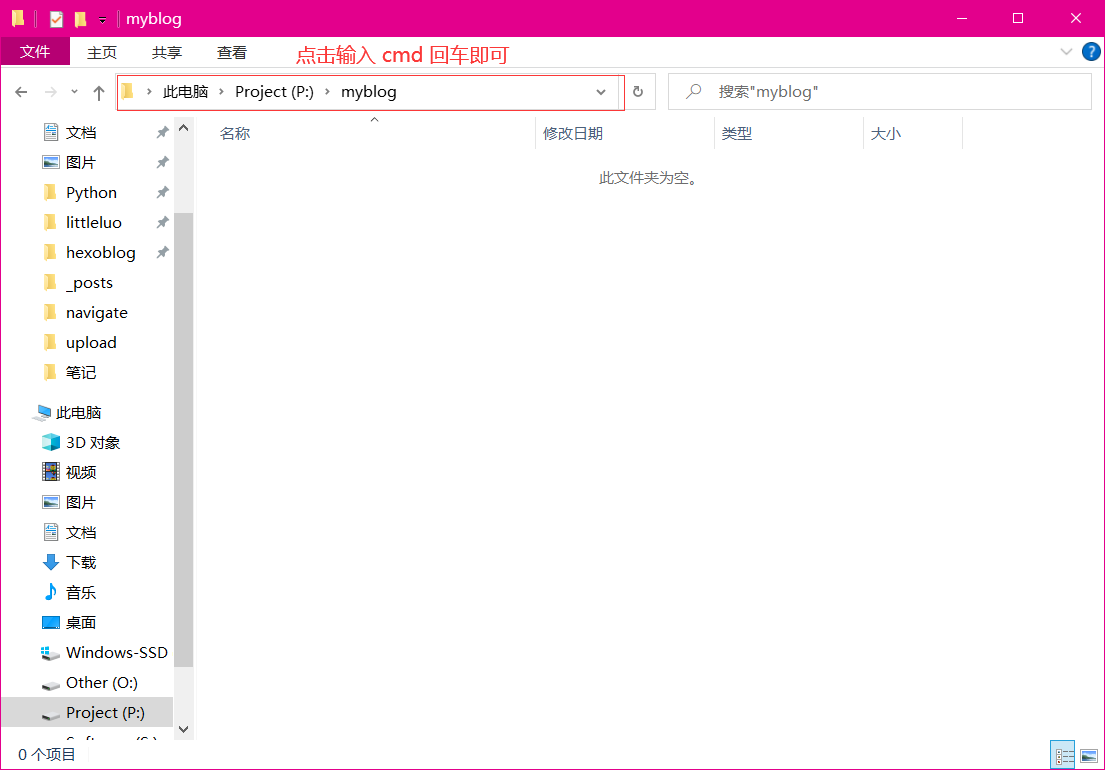
Task: Expand the ribbon with chevron arrow
Action: click(1066, 52)
